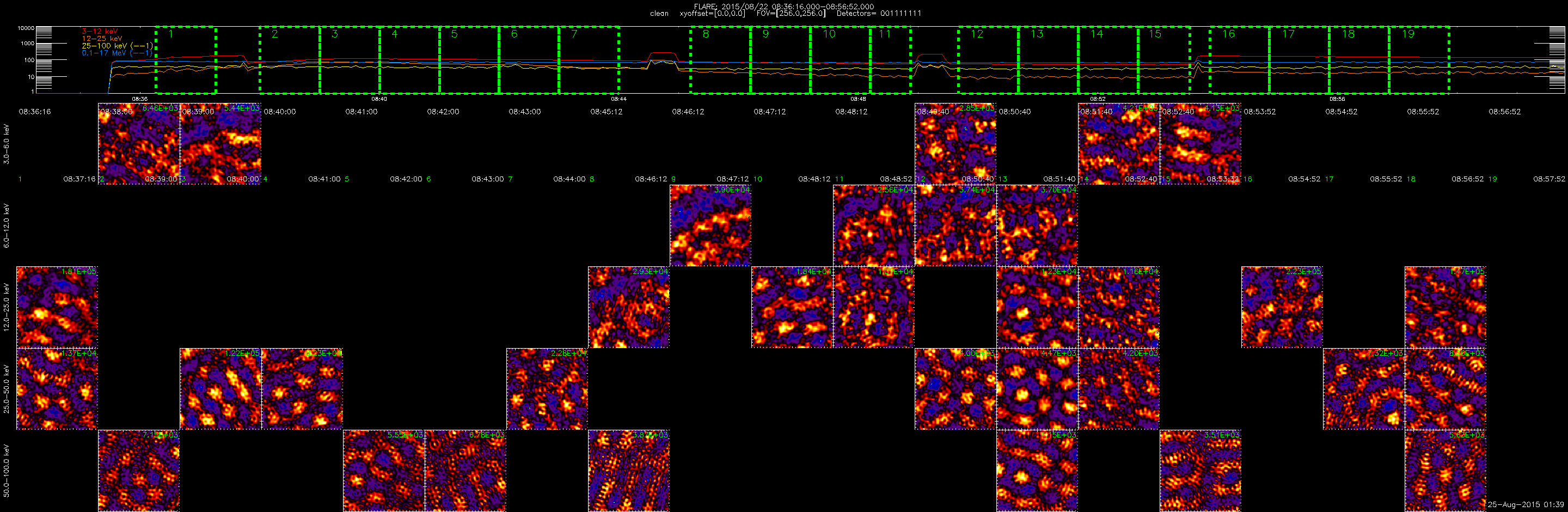Select interval 16 label in light curve
The height and width of the screenshot is (512, 1568).
point(1228,34)
